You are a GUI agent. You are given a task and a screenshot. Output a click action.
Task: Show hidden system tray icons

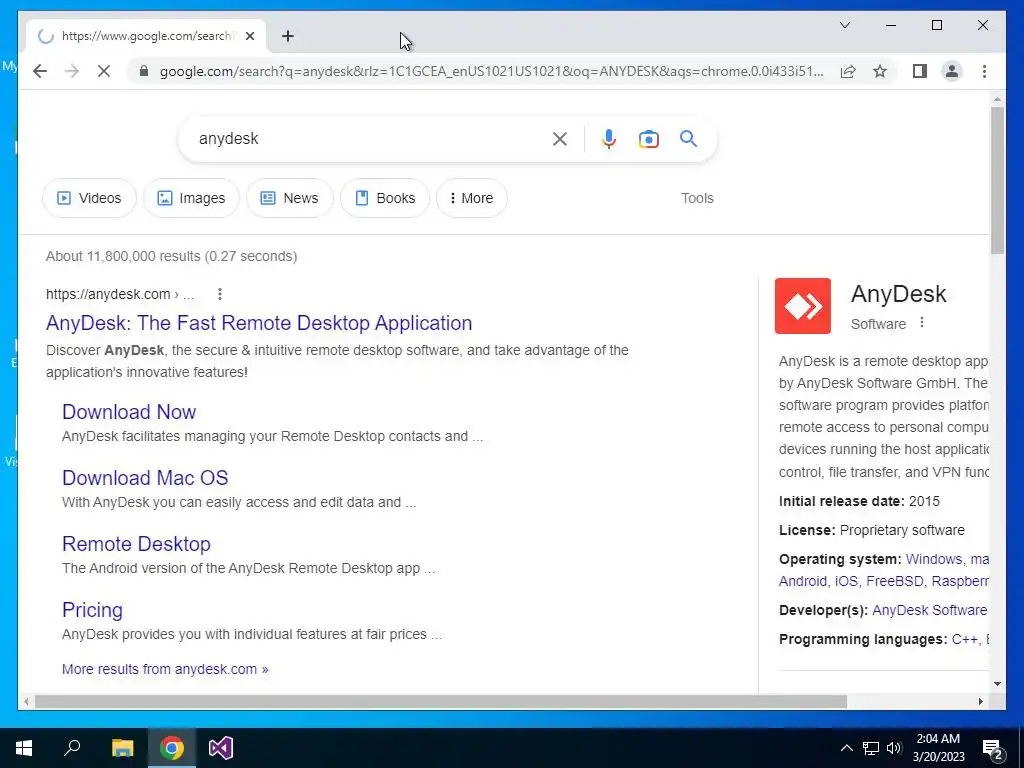846,748
